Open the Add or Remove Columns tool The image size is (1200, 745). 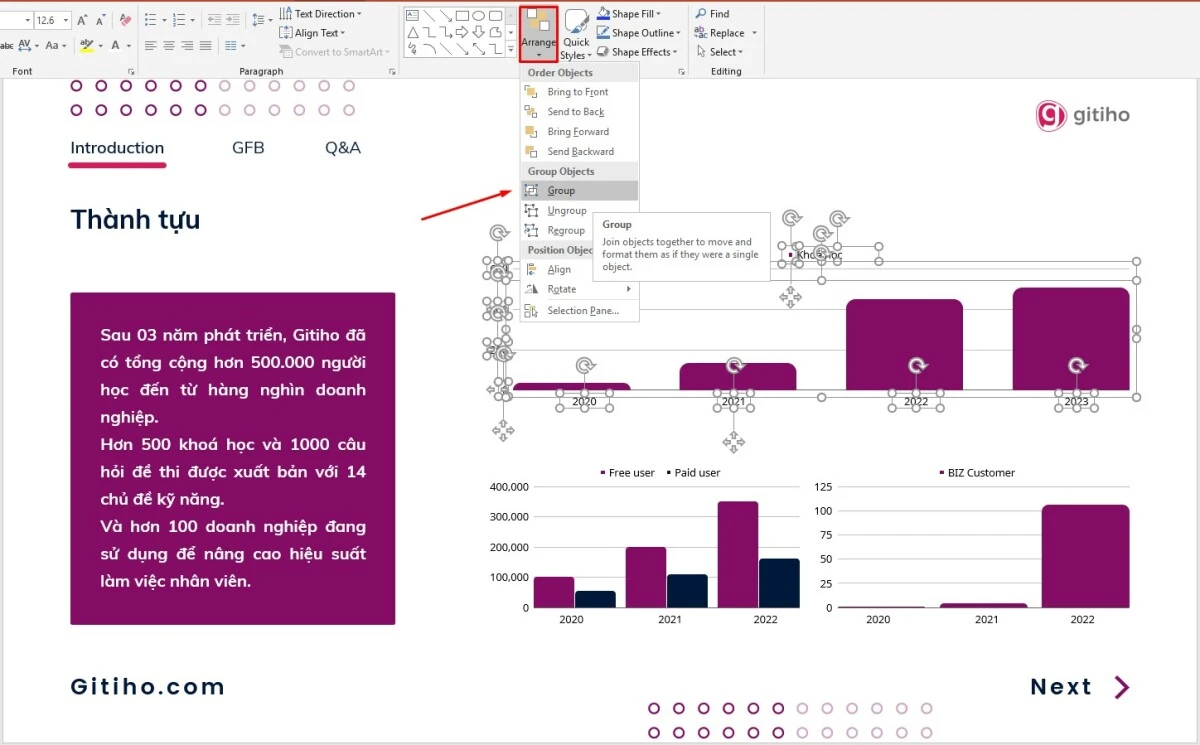234,45
